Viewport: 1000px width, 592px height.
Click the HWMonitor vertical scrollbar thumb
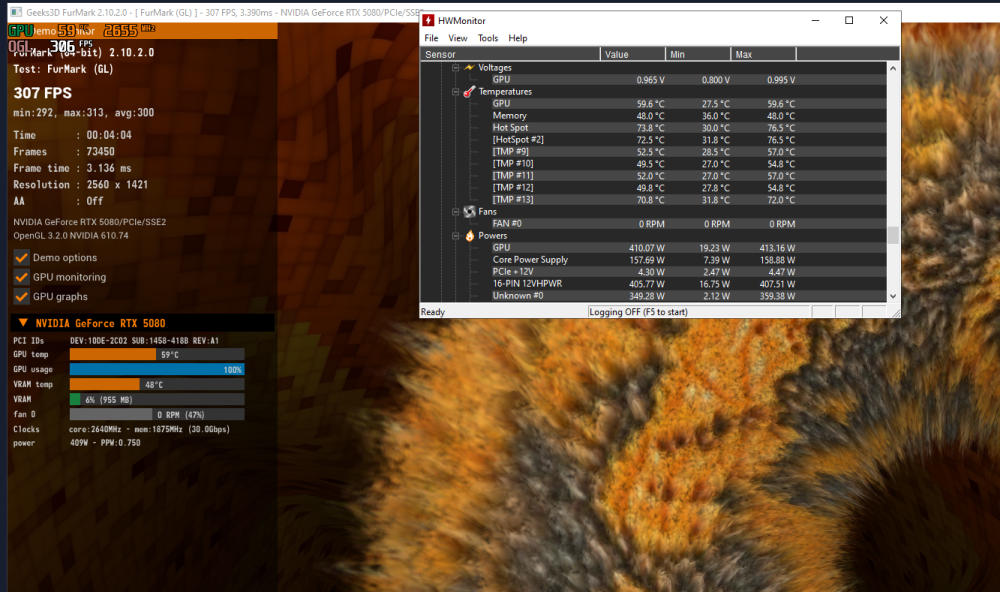tap(893, 235)
